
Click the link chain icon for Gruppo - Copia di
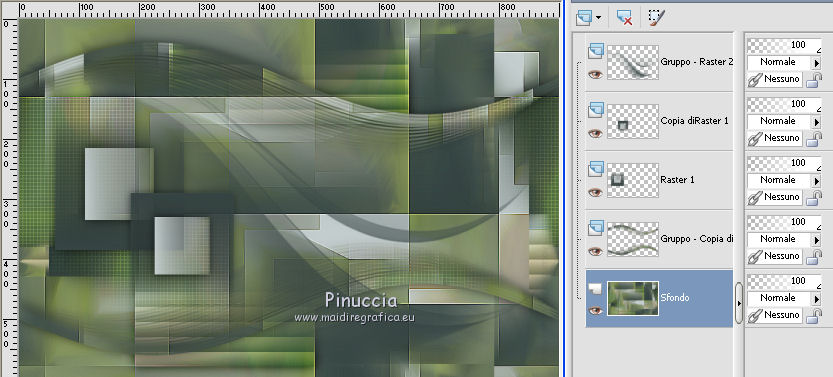(754, 256)
